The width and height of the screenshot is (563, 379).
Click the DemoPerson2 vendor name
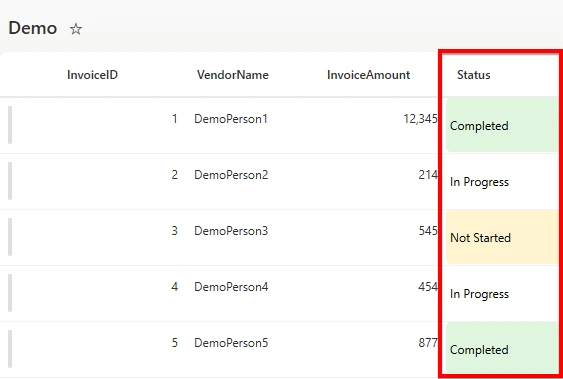click(x=231, y=175)
